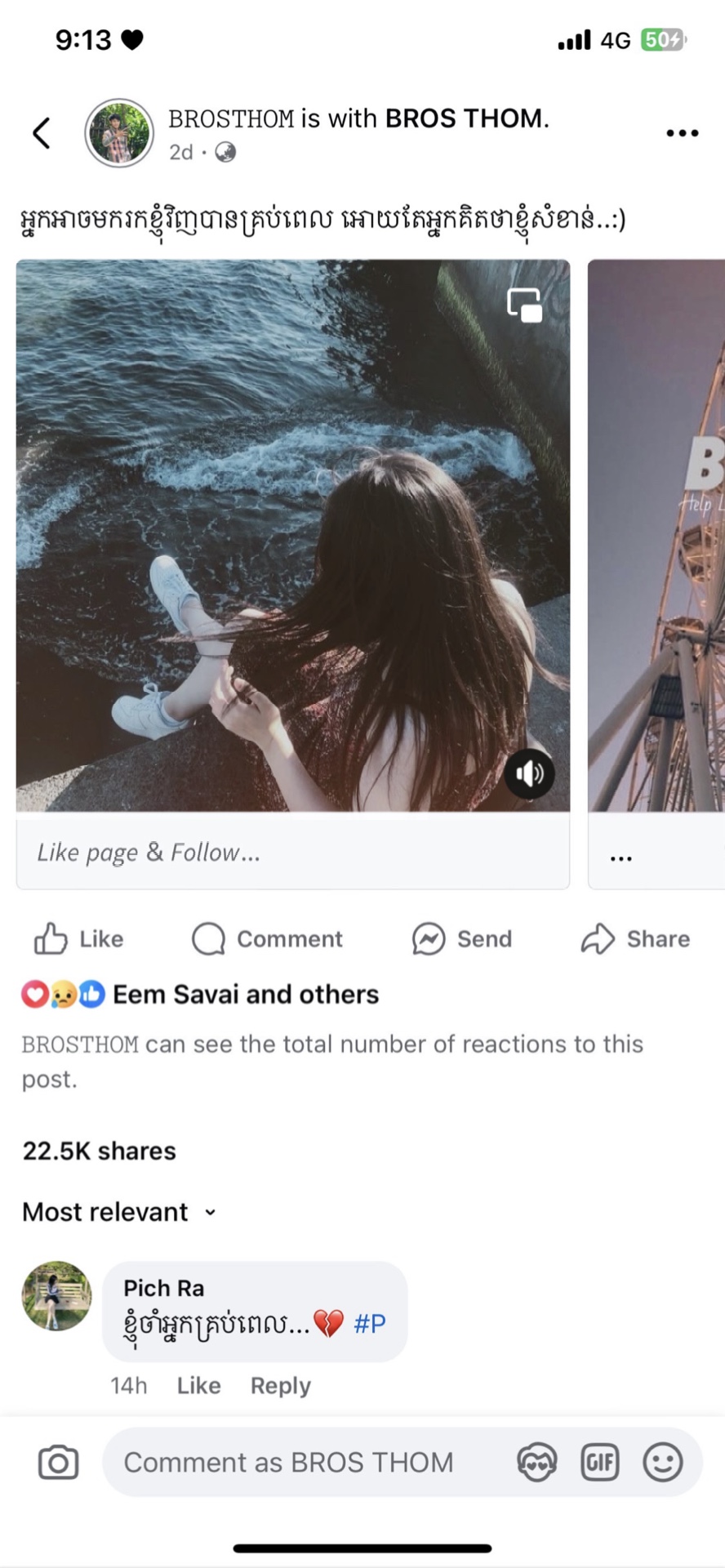Viewport: 725px width, 1568px height.
Task: Send the post via Messenger icon
Action: pos(429,939)
